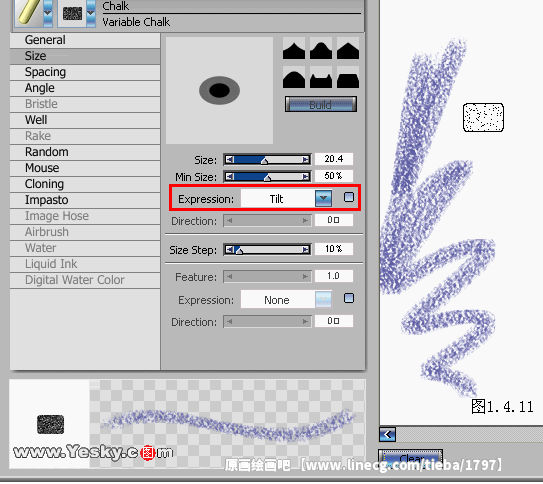This screenshot has width=543, height=484.
Task: Click the Liquid Ink section entry
Action: click(x=85, y=264)
